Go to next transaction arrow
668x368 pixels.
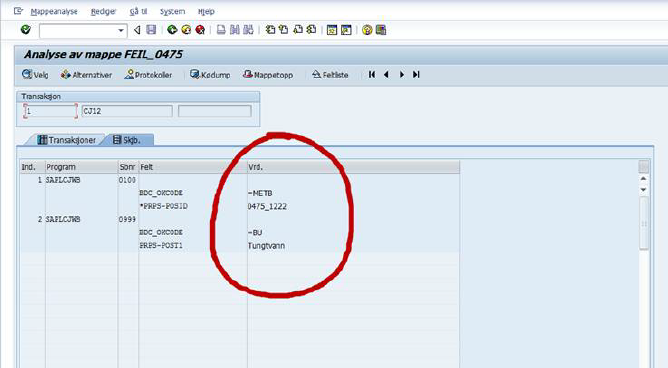pos(401,75)
